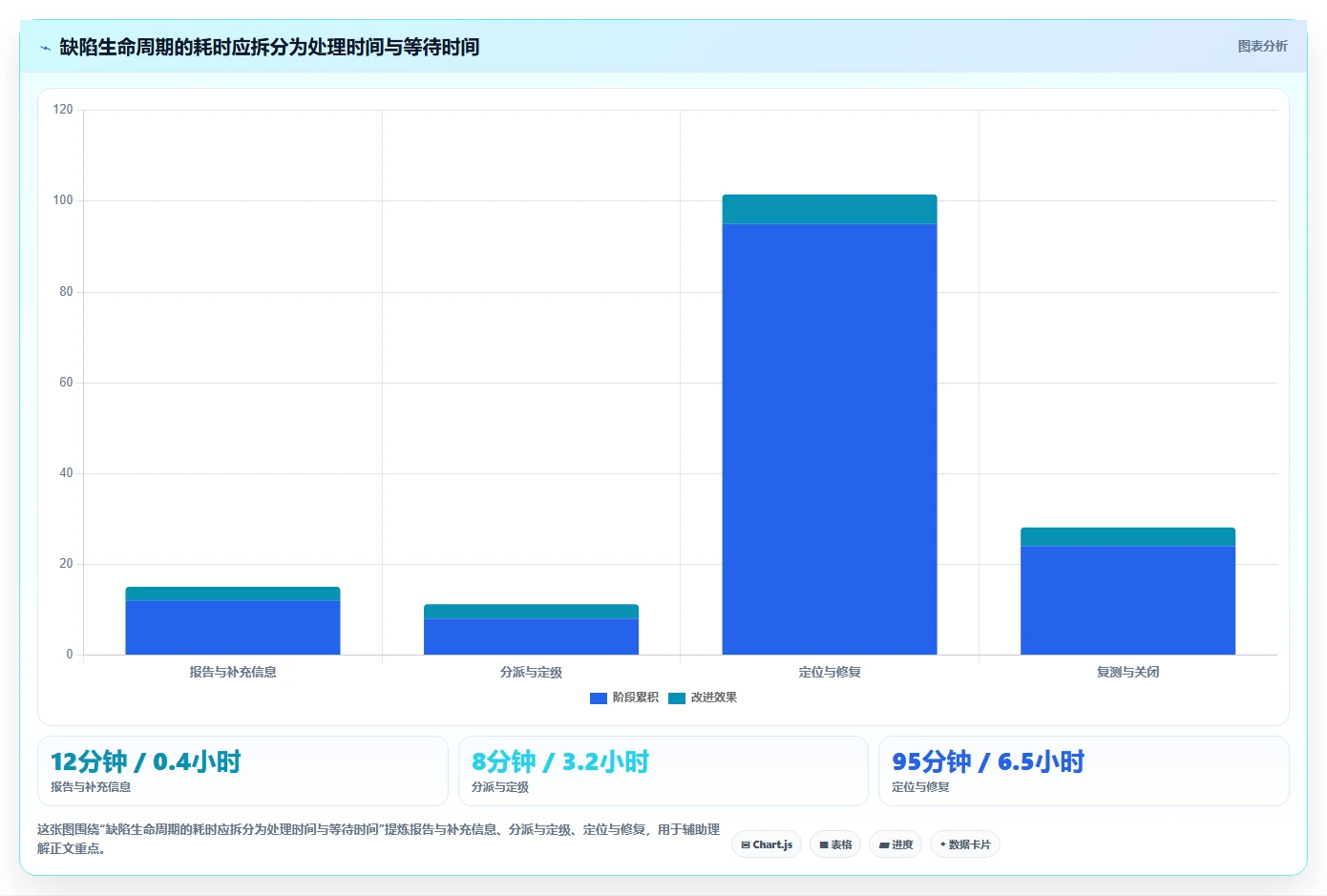Click the y-axis value 100
This screenshot has width=1327, height=896.
[63, 200]
